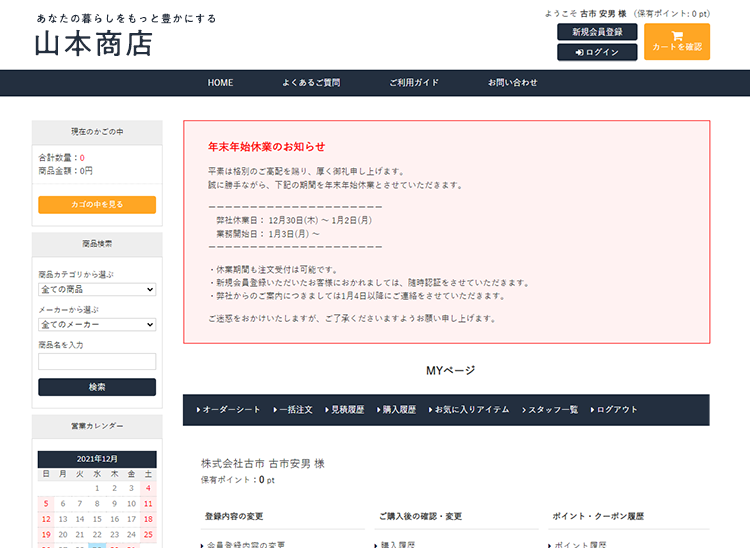Open お気に入りアイテム favorites tab
The height and width of the screenshot is (548, 750).
click(x=470, y=410)
